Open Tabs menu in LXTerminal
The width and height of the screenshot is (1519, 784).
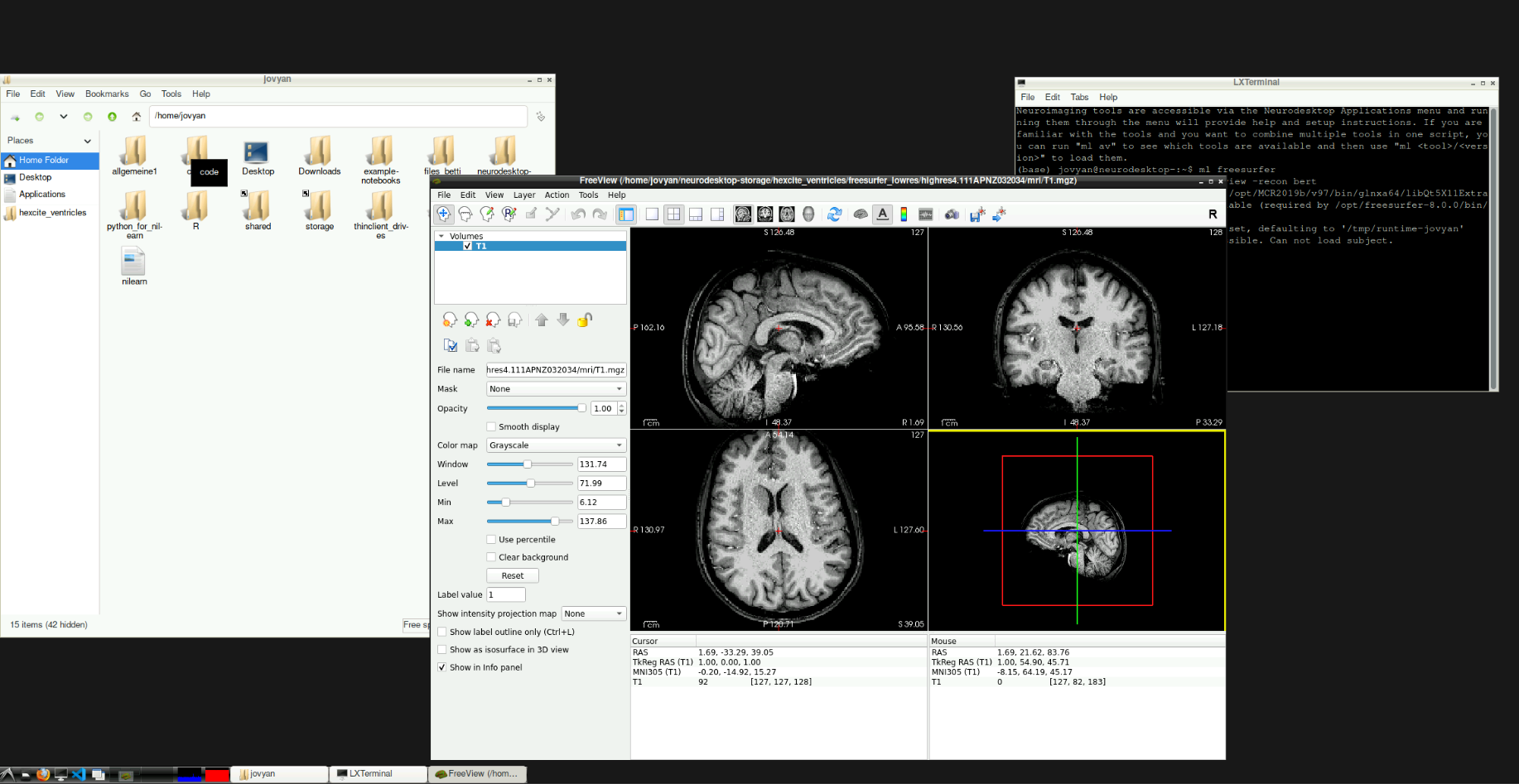click(x=1079, y=98)
